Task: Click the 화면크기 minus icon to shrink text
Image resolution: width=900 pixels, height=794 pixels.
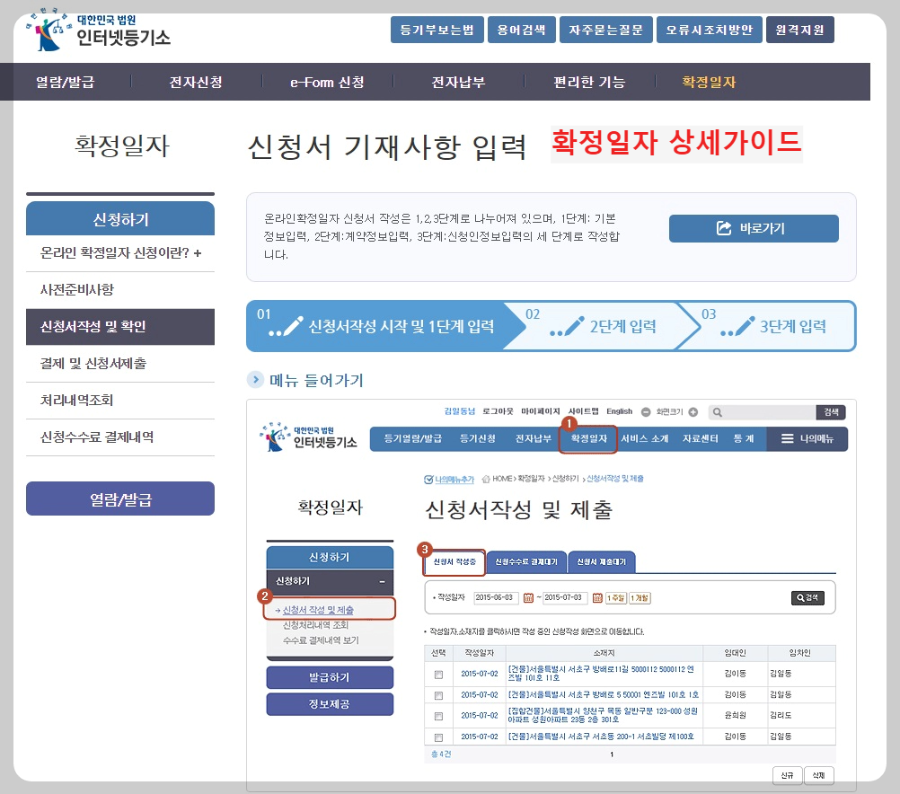Action: pos(646,410)
